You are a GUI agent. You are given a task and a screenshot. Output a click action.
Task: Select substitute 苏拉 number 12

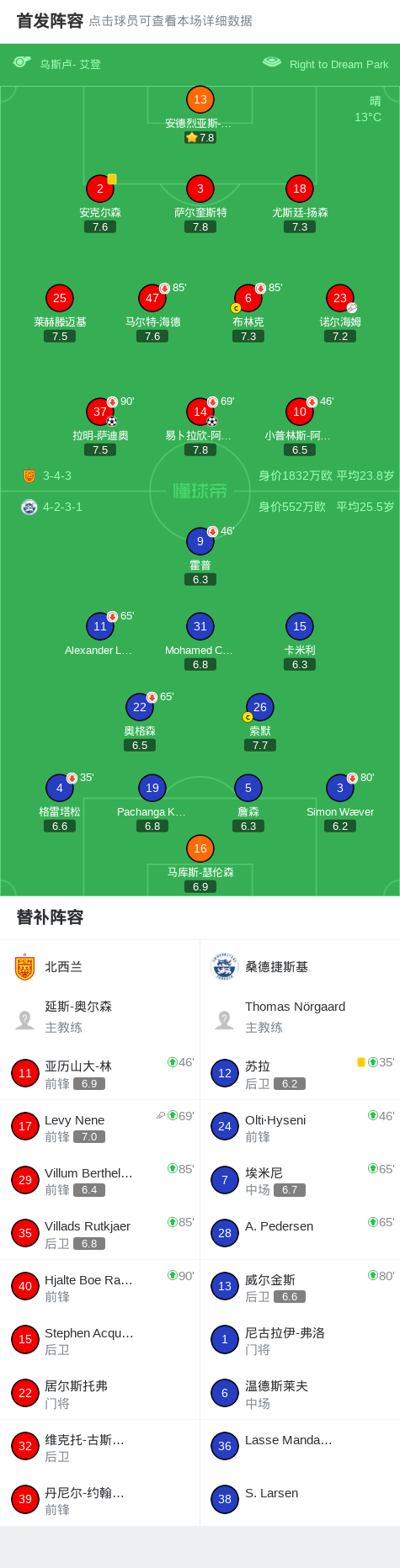click(x=224, y=1073)
